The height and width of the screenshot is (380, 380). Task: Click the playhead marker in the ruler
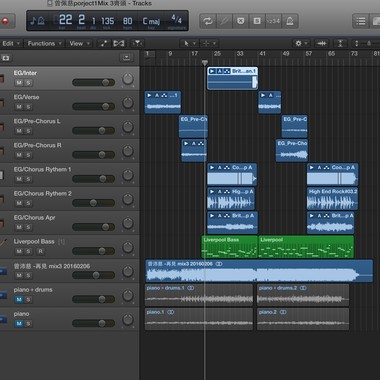click(x=205, y=62)
